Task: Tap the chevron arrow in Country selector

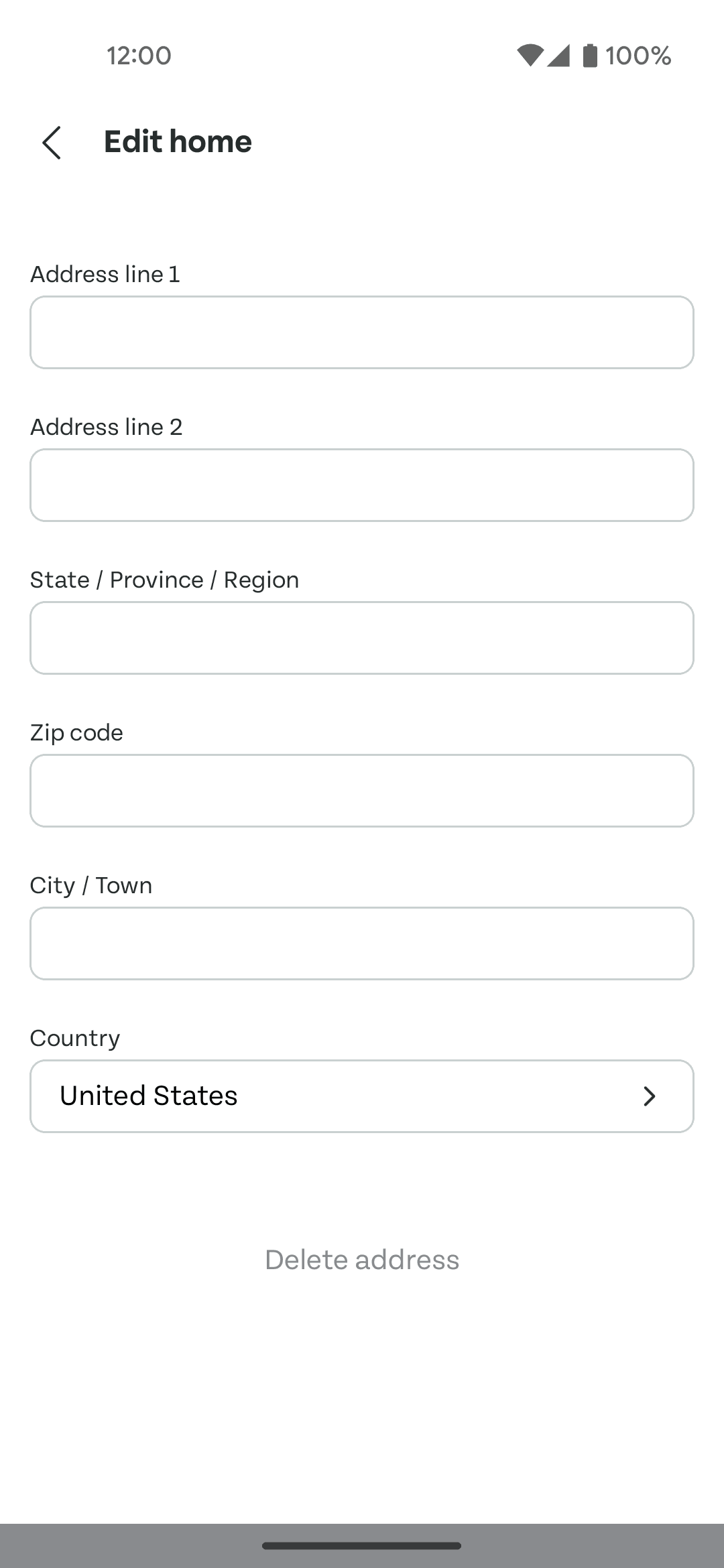Action: [649, 1096]
